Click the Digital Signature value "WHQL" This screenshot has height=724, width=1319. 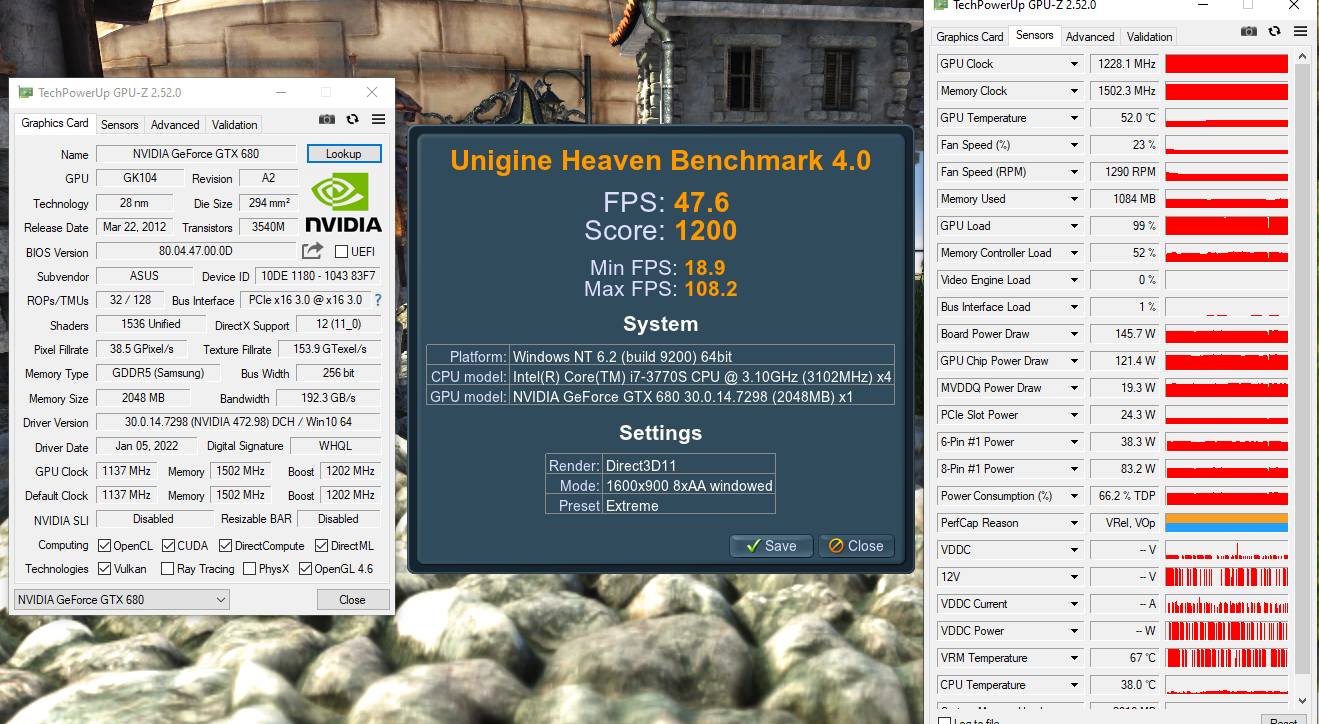tap(335, 446)
